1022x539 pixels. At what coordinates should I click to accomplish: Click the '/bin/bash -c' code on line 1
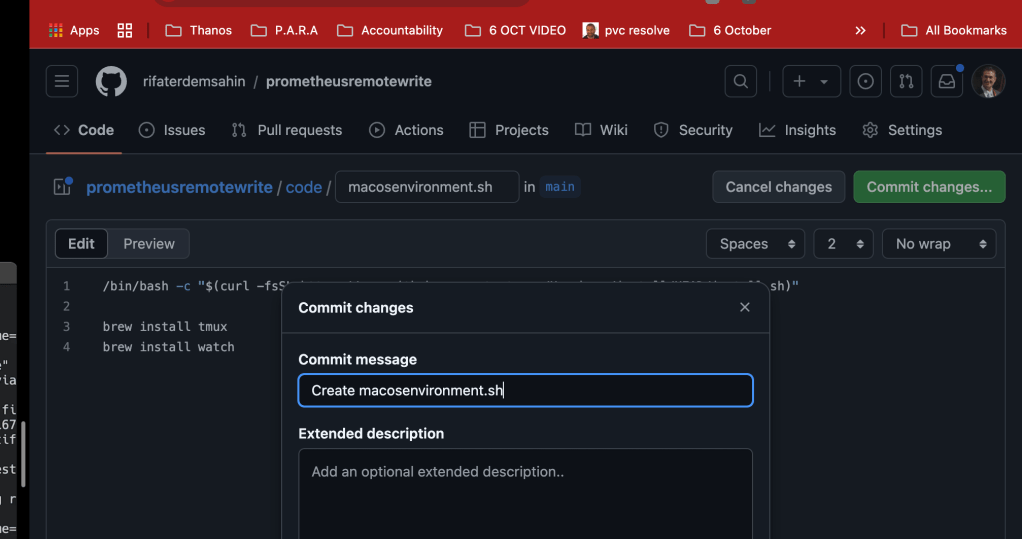147,286
